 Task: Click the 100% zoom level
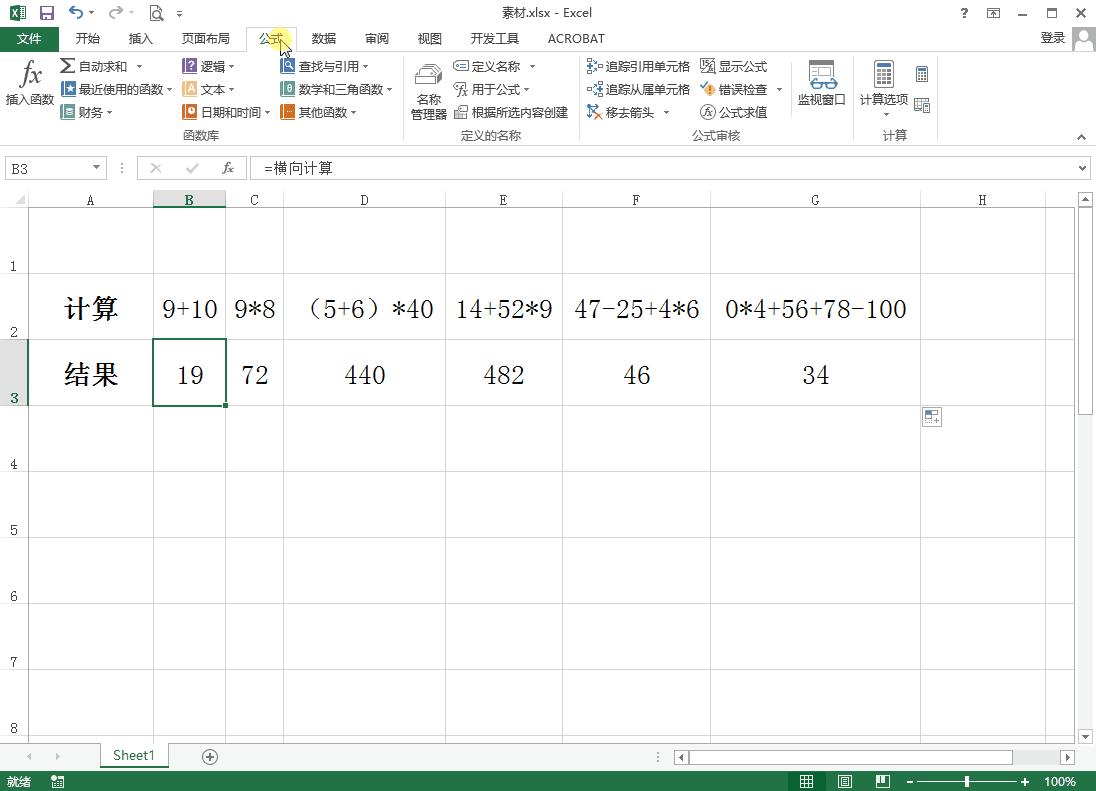pos(1060,781)
